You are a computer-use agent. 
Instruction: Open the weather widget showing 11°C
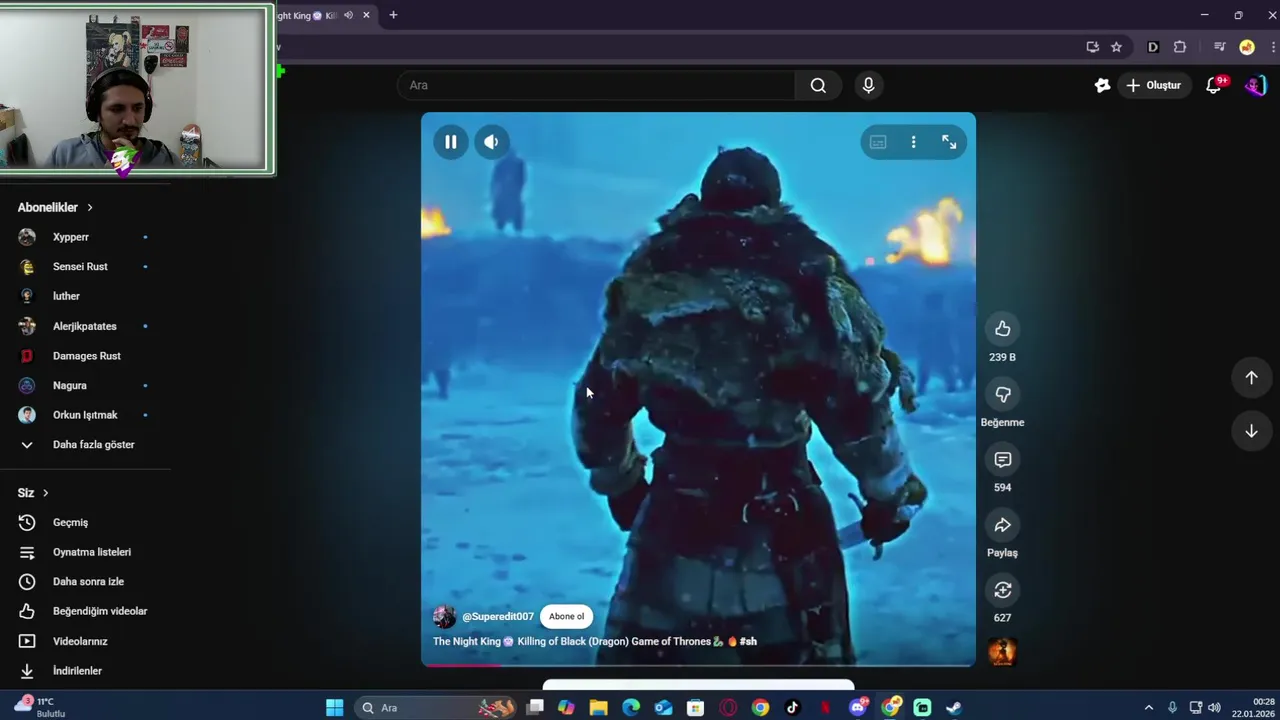click(40, 707)
